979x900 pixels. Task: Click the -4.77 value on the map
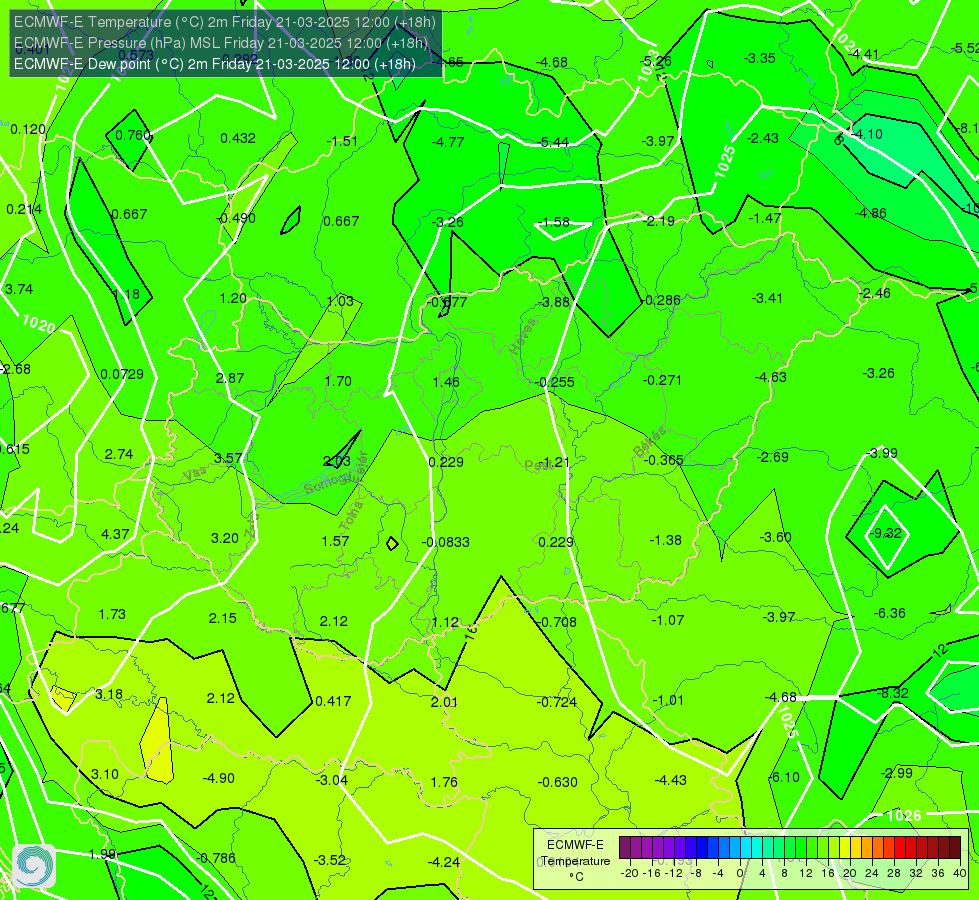coord(448,142)
